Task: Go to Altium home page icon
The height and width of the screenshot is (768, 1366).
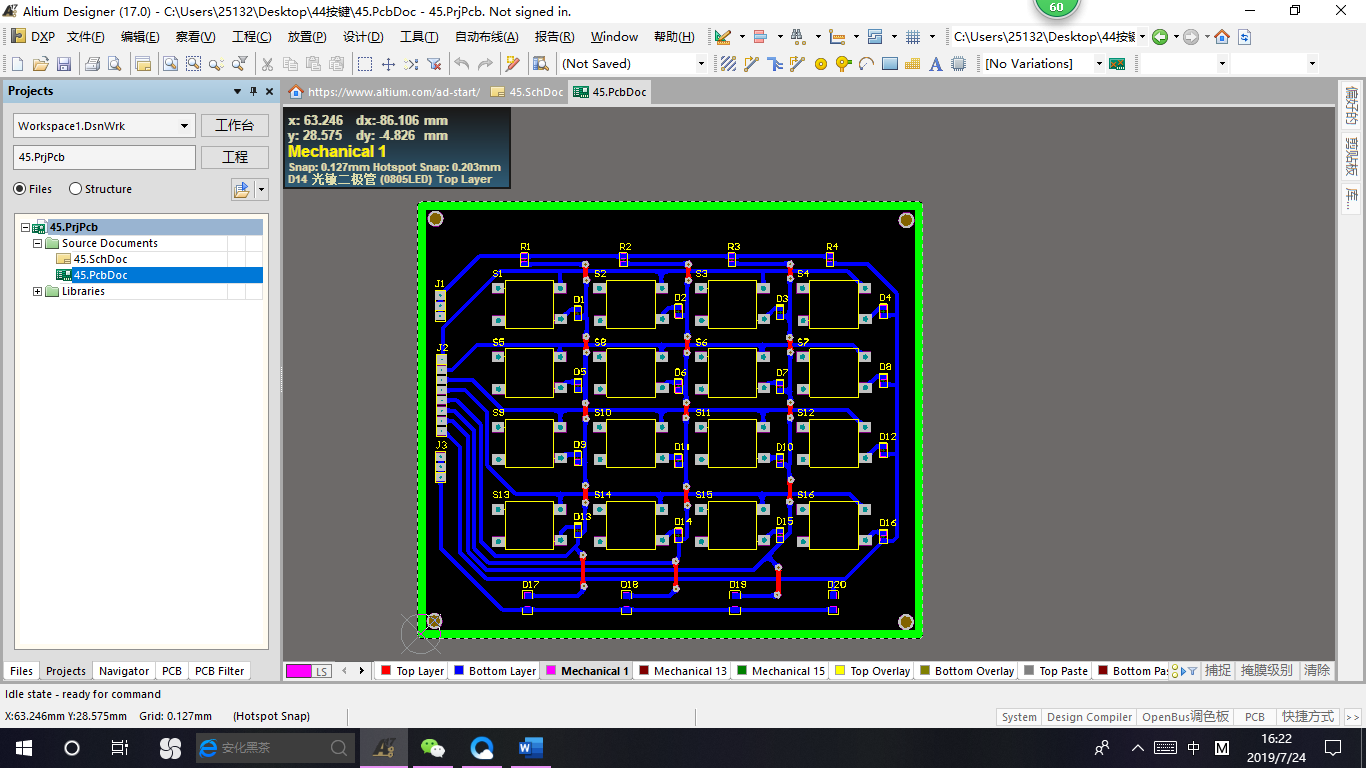Action: (x=1222, y=37)
